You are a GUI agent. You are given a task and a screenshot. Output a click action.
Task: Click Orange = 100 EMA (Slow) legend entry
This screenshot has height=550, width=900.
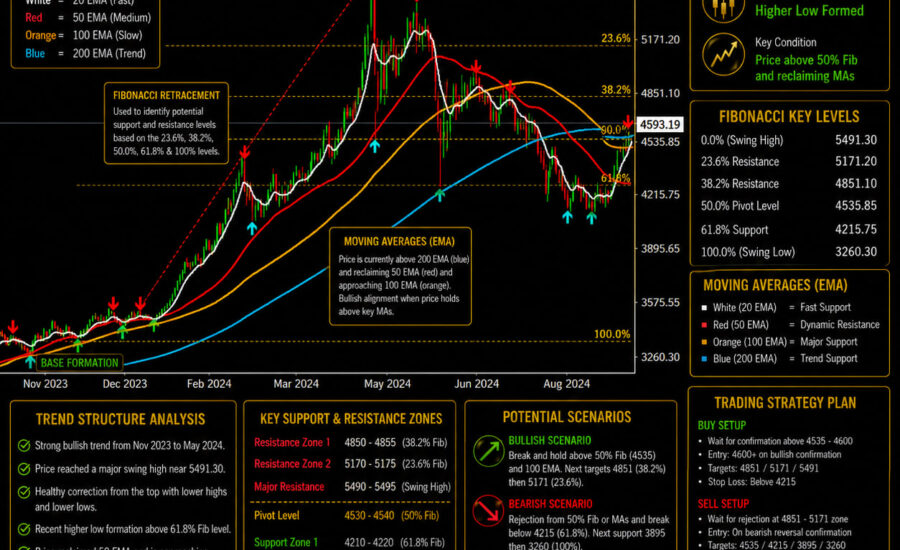(x=84, y=36)
